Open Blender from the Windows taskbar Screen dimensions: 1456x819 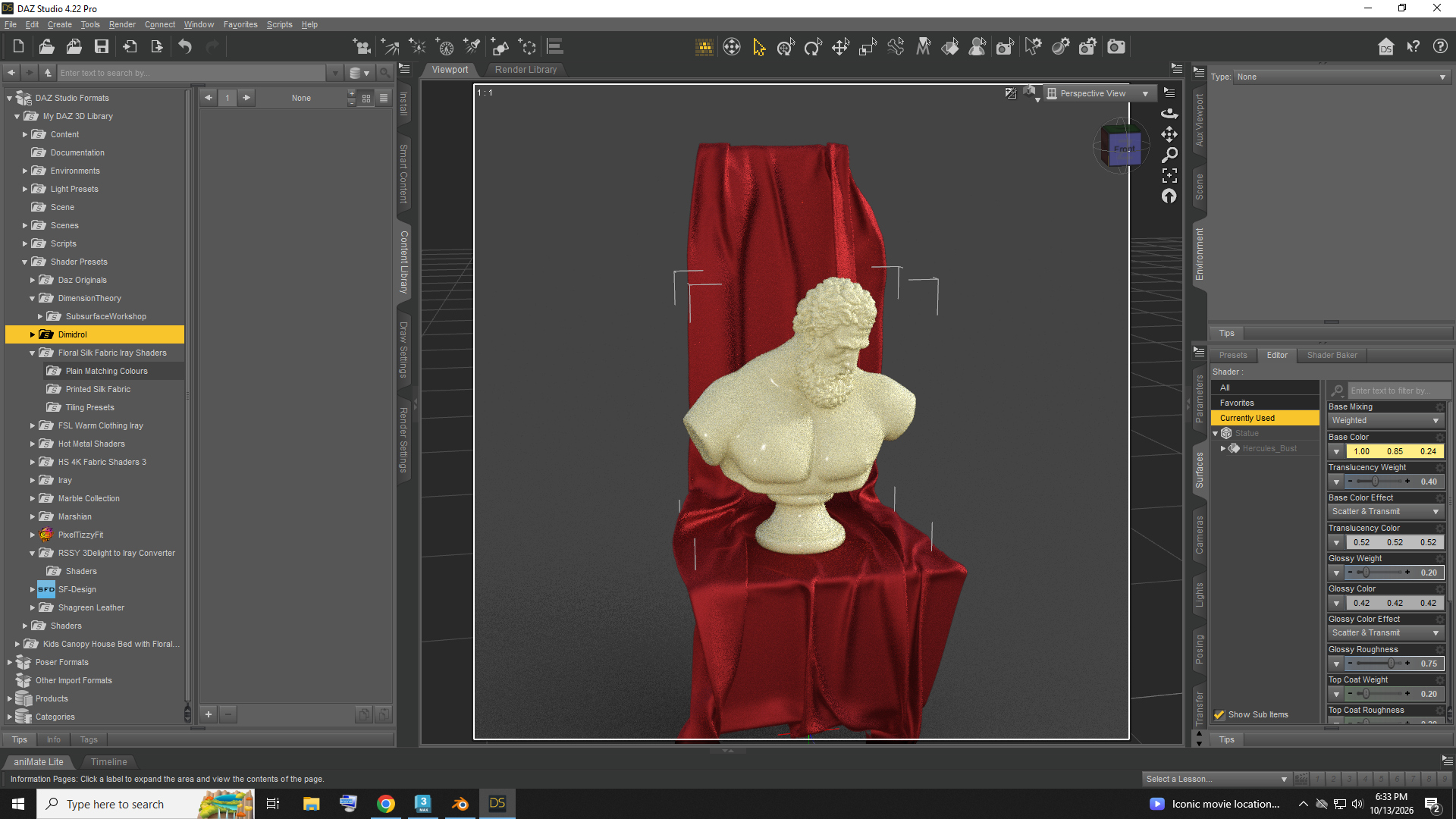[x=460, y=804]
